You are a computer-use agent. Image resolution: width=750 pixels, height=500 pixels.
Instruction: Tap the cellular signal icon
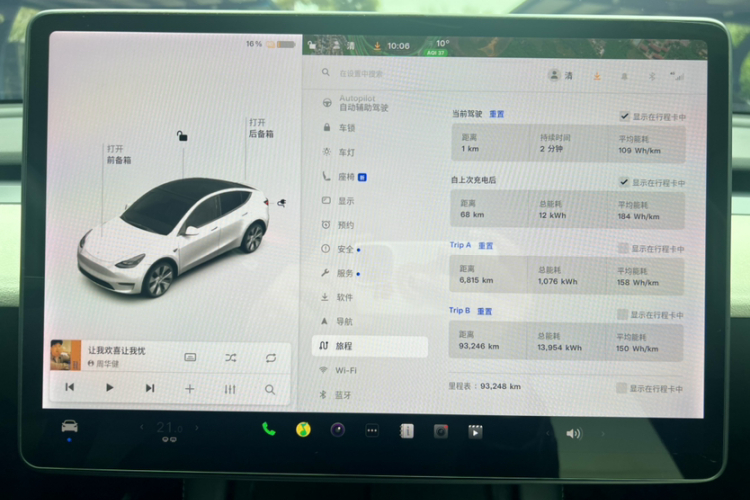point(677,76)
